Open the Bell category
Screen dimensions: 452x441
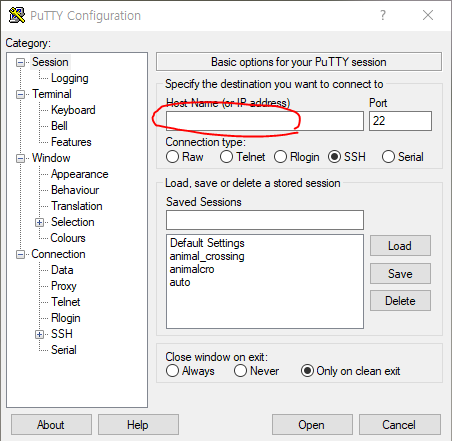[59, 126]
